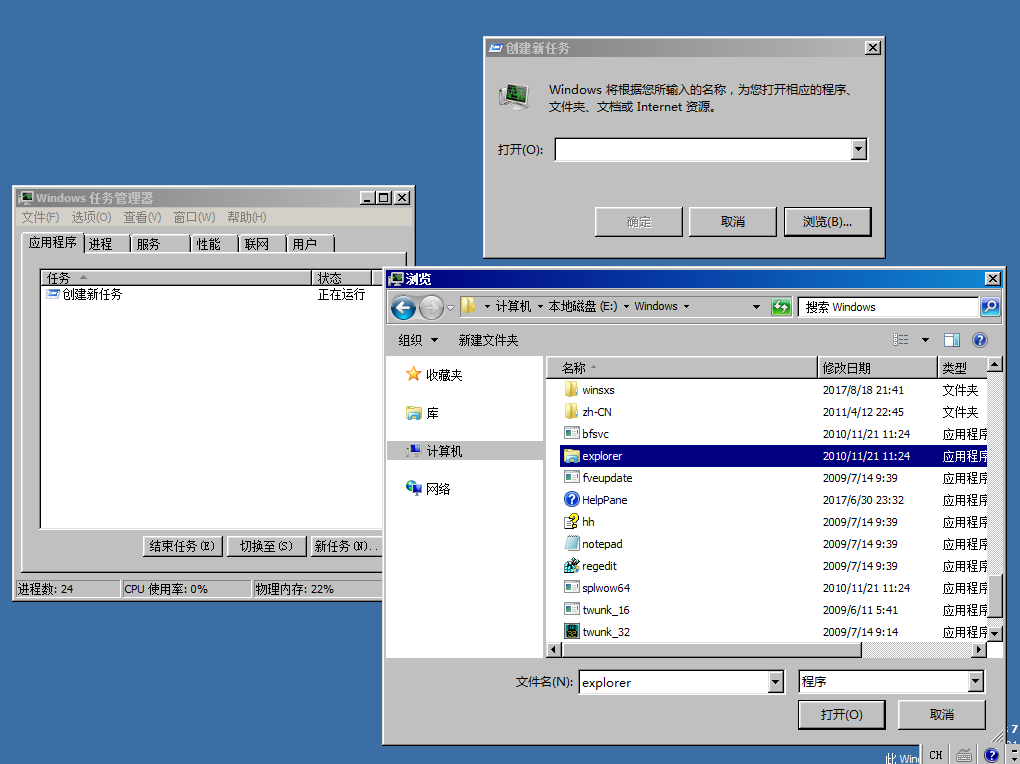Click 打开(O) button in Browse dialog

tap(842, 715)
